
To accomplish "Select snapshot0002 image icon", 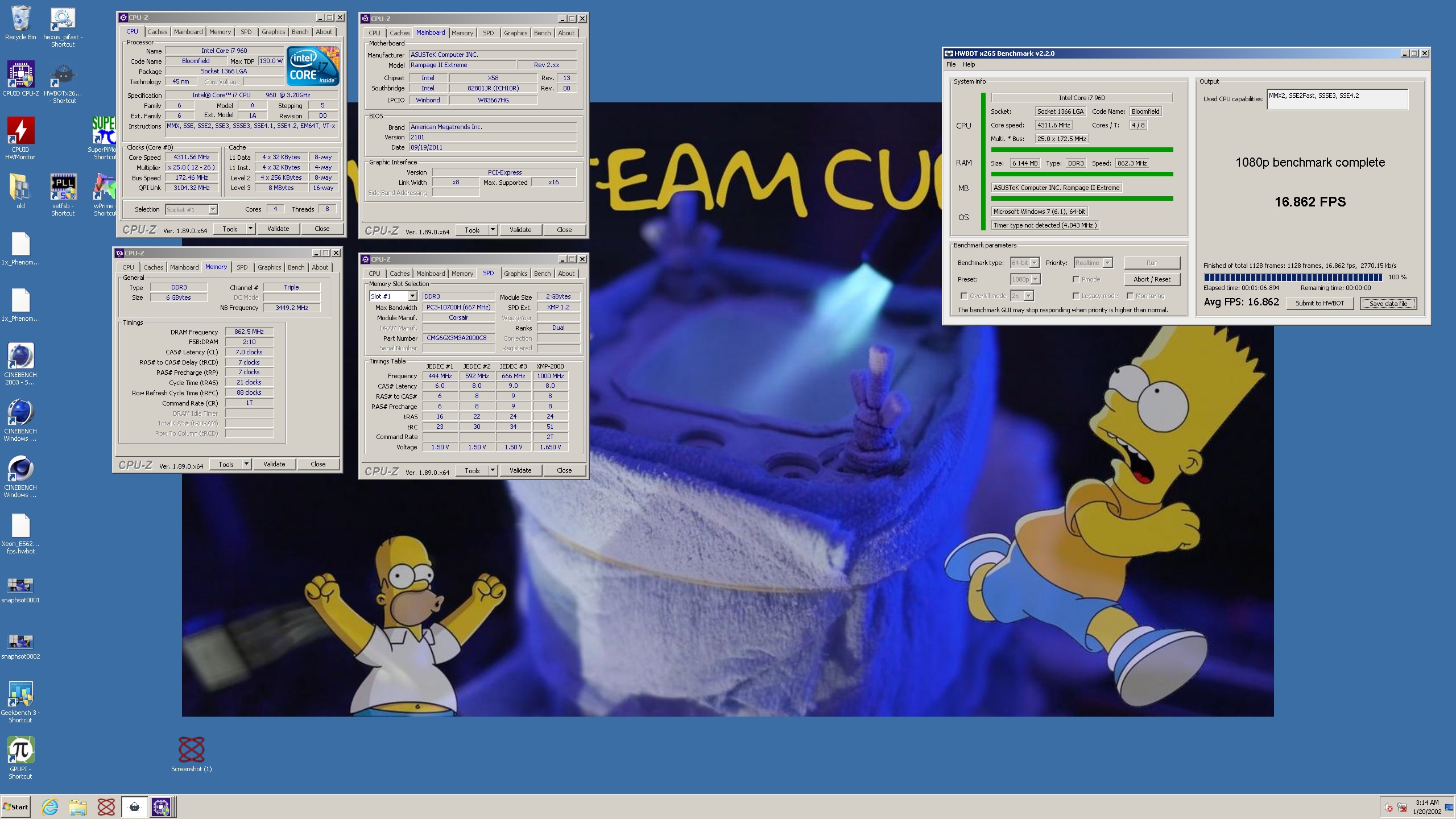I will click(20, 646).
